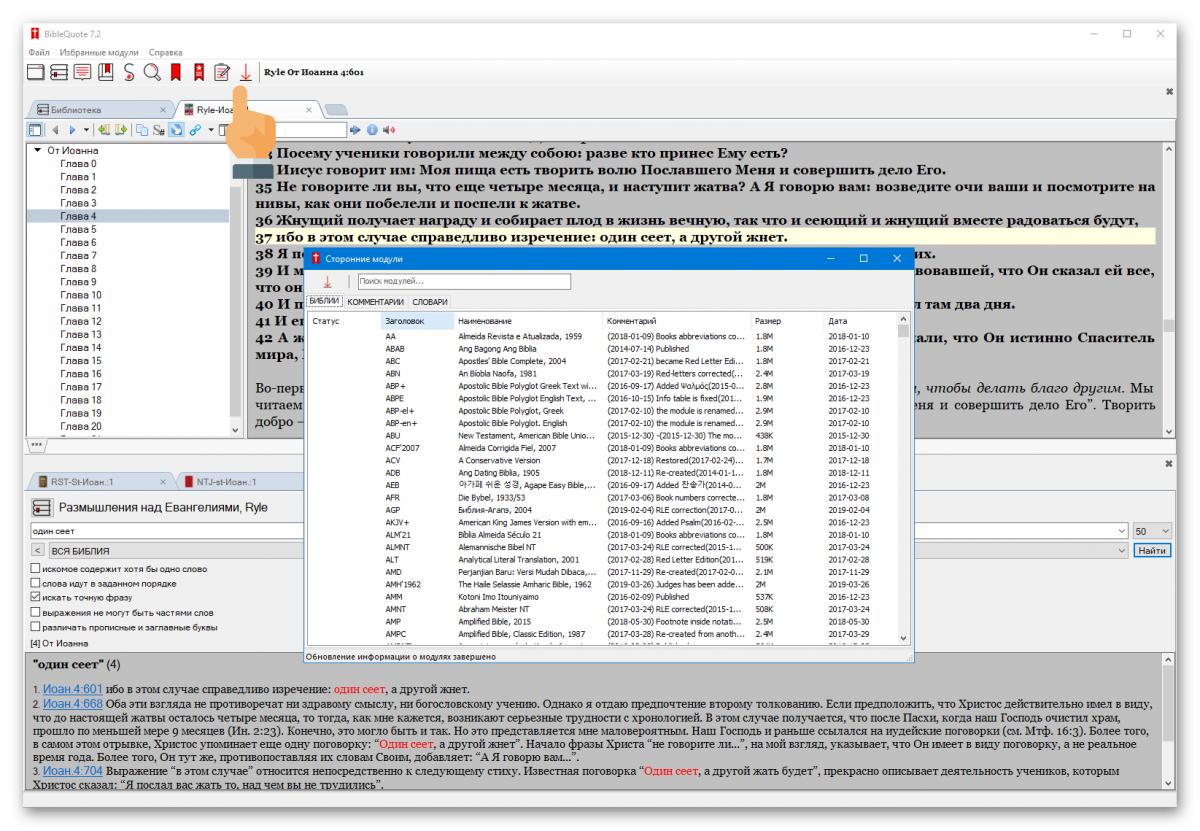1200x831 pixels.
Task: Click the red download arrow in main toolbar
Action: [246, 72]
